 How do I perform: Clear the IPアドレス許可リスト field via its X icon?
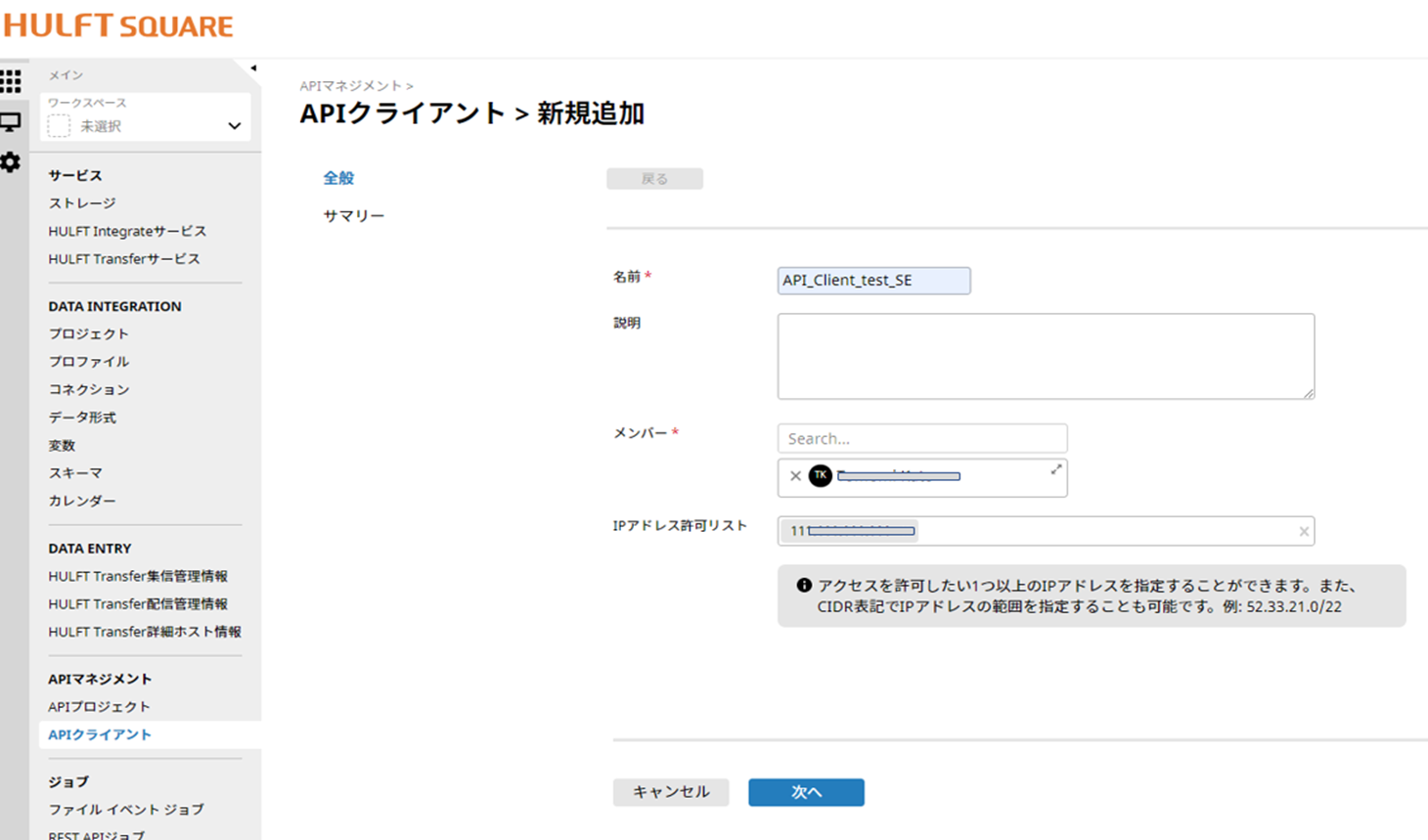pos(1303,530)
